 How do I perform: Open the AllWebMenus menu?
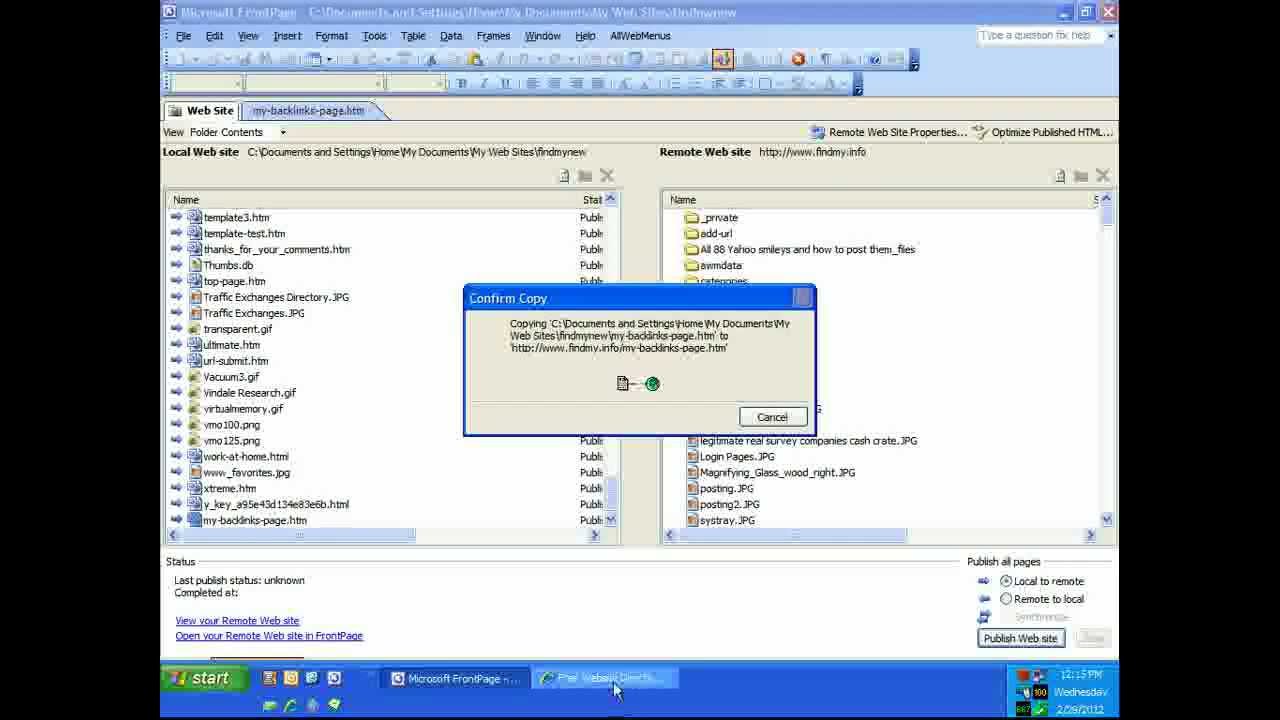pos(640,36)
